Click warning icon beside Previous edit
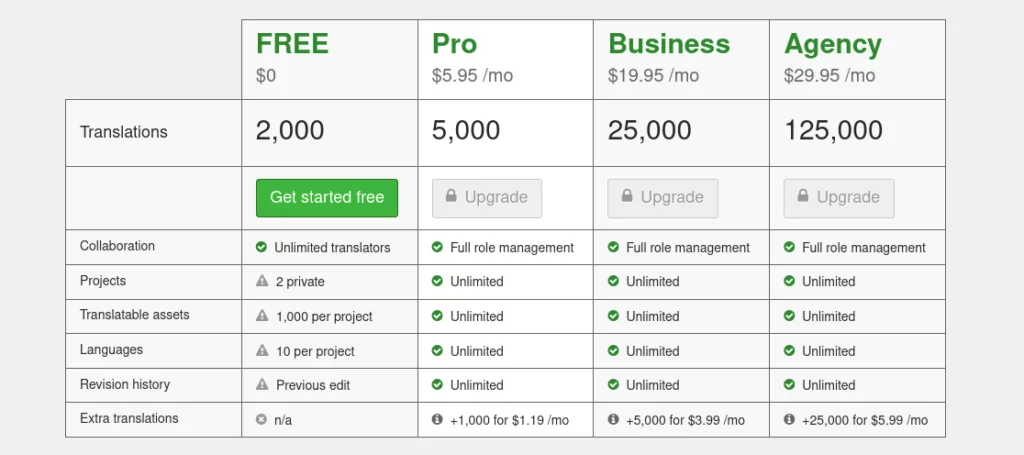Viewport: 1024px width, 455px height. pos(262,384)
